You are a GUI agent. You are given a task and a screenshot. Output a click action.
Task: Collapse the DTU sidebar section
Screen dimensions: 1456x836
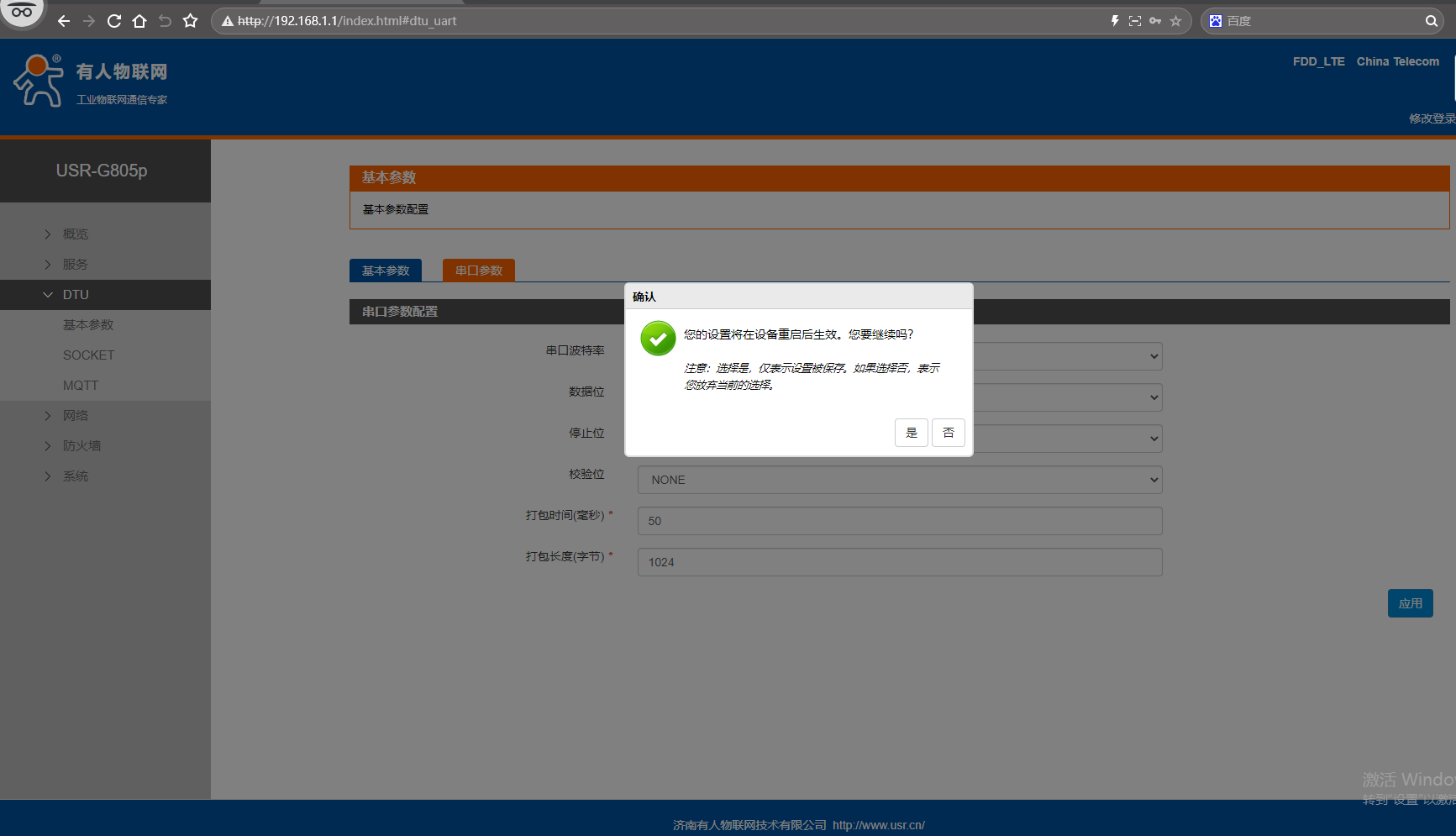coord(75,295)
